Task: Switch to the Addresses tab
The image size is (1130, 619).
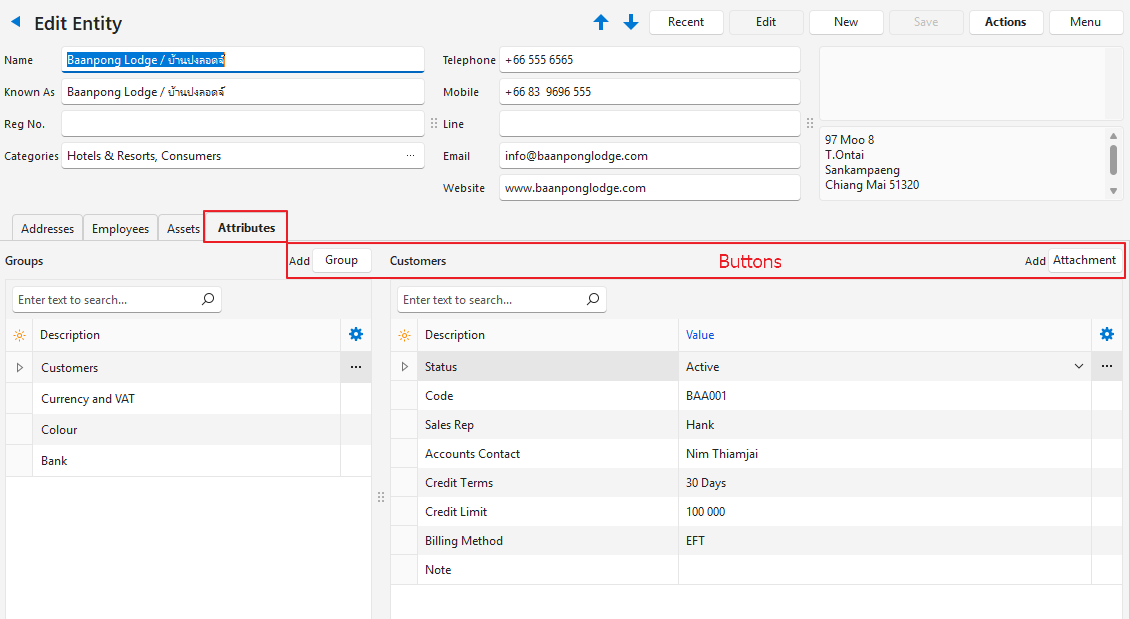Action: (x=47, y=229)
